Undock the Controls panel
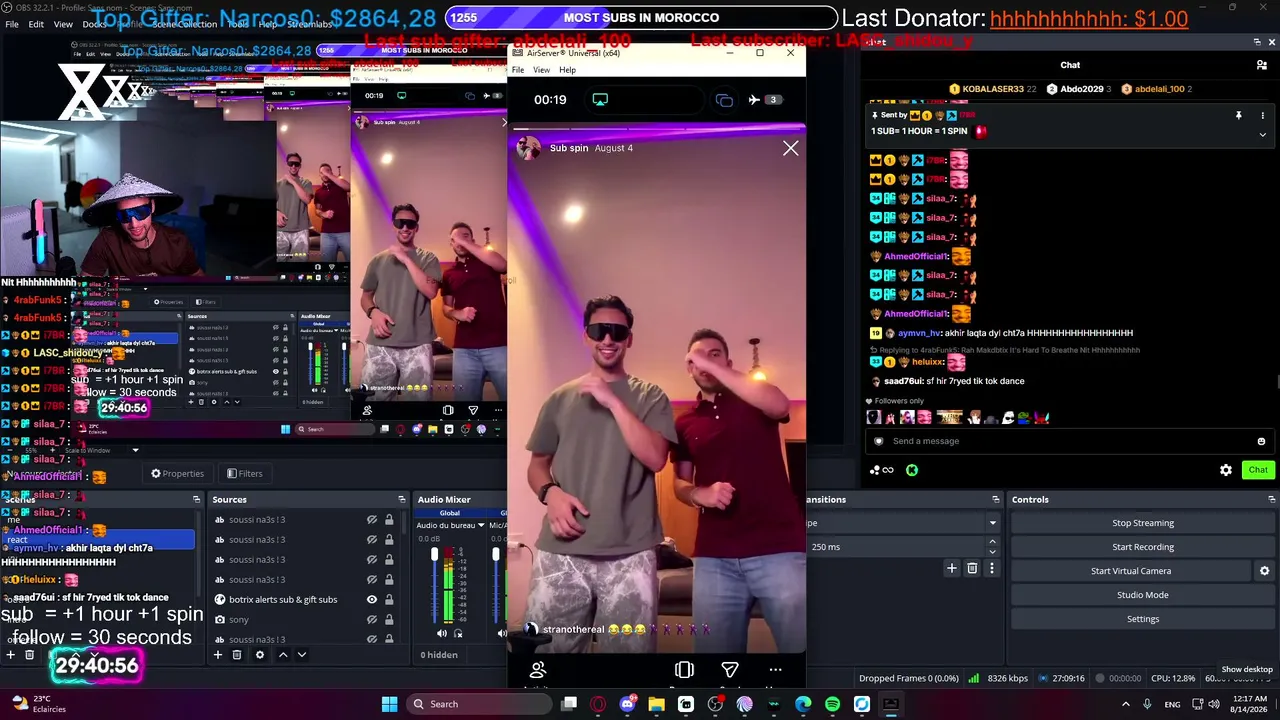This screenshot has width=1280, height=720. coord(1271,499)
